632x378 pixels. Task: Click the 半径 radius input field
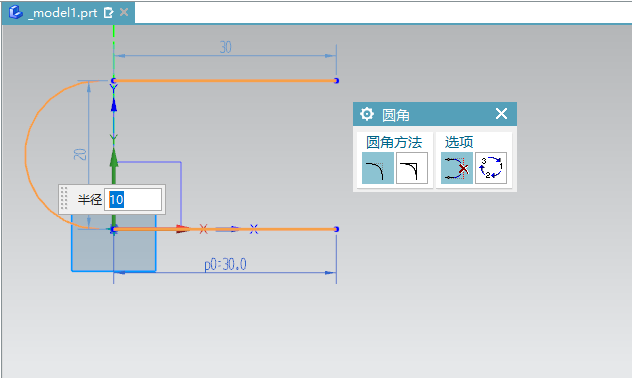point(133,199)
